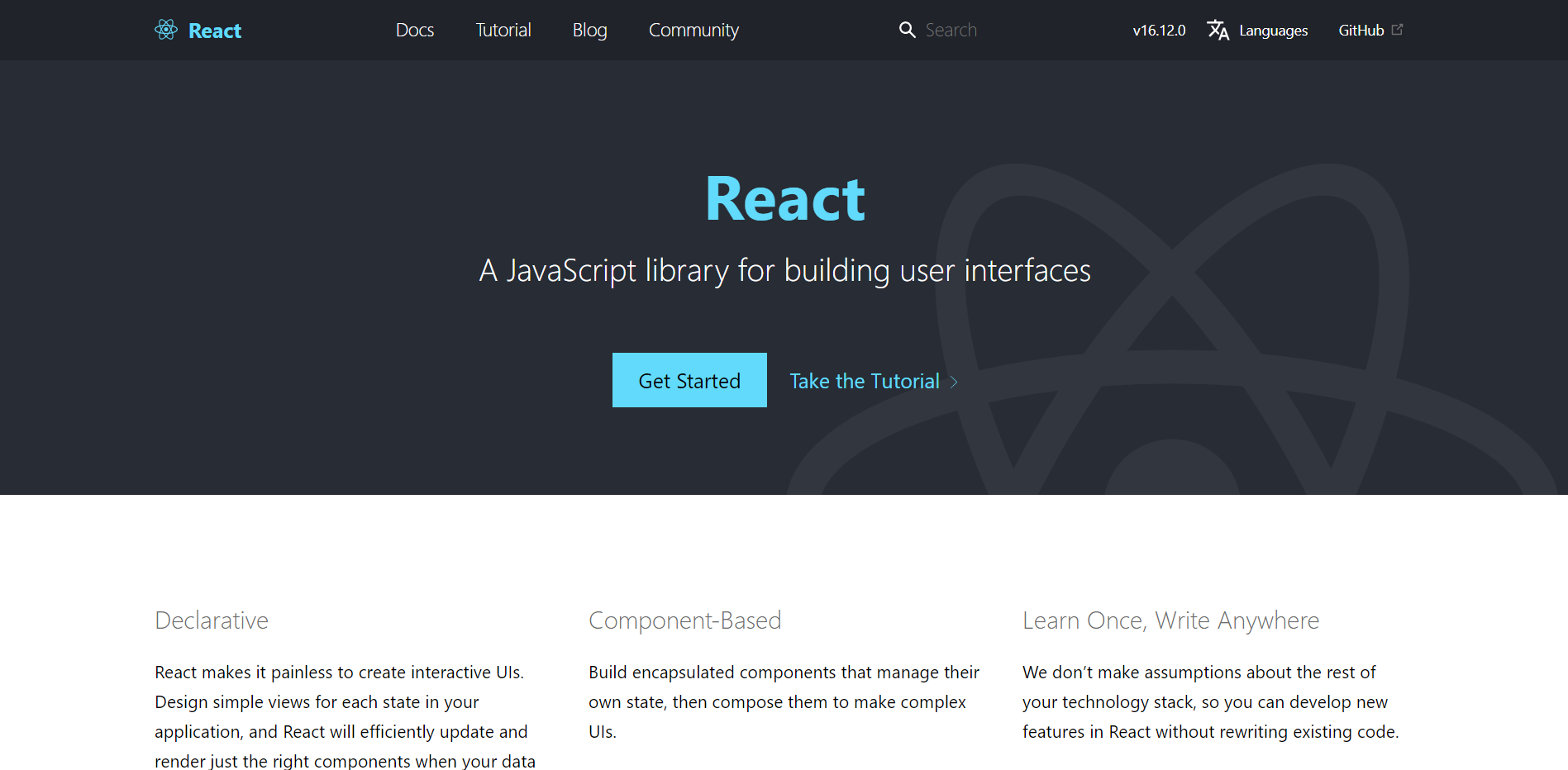Visit the GitHub repository link
This screenshot has width=1568, height=770.
[1361, 31]
